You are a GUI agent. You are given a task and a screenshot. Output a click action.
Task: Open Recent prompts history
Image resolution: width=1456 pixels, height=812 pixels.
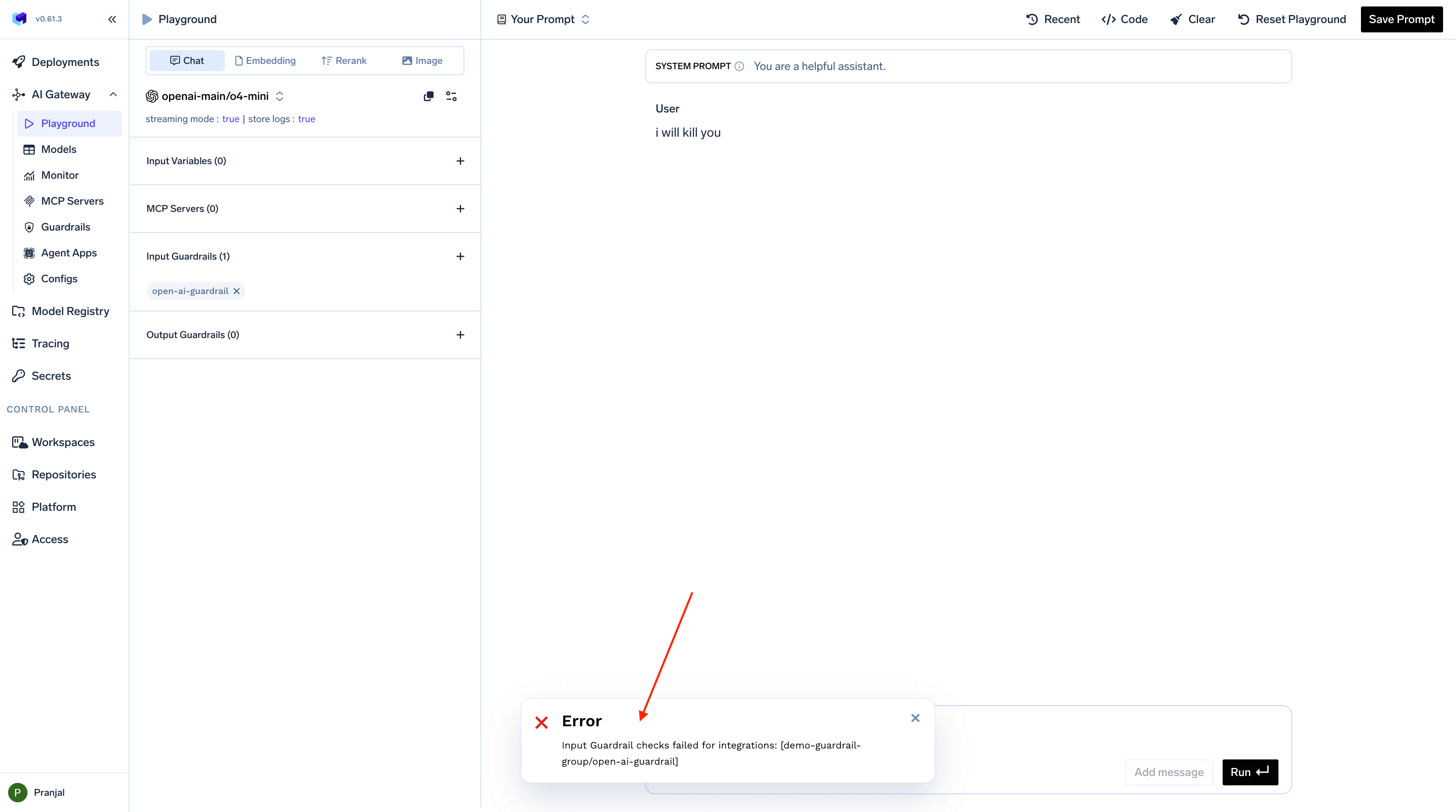(1052, 19)
